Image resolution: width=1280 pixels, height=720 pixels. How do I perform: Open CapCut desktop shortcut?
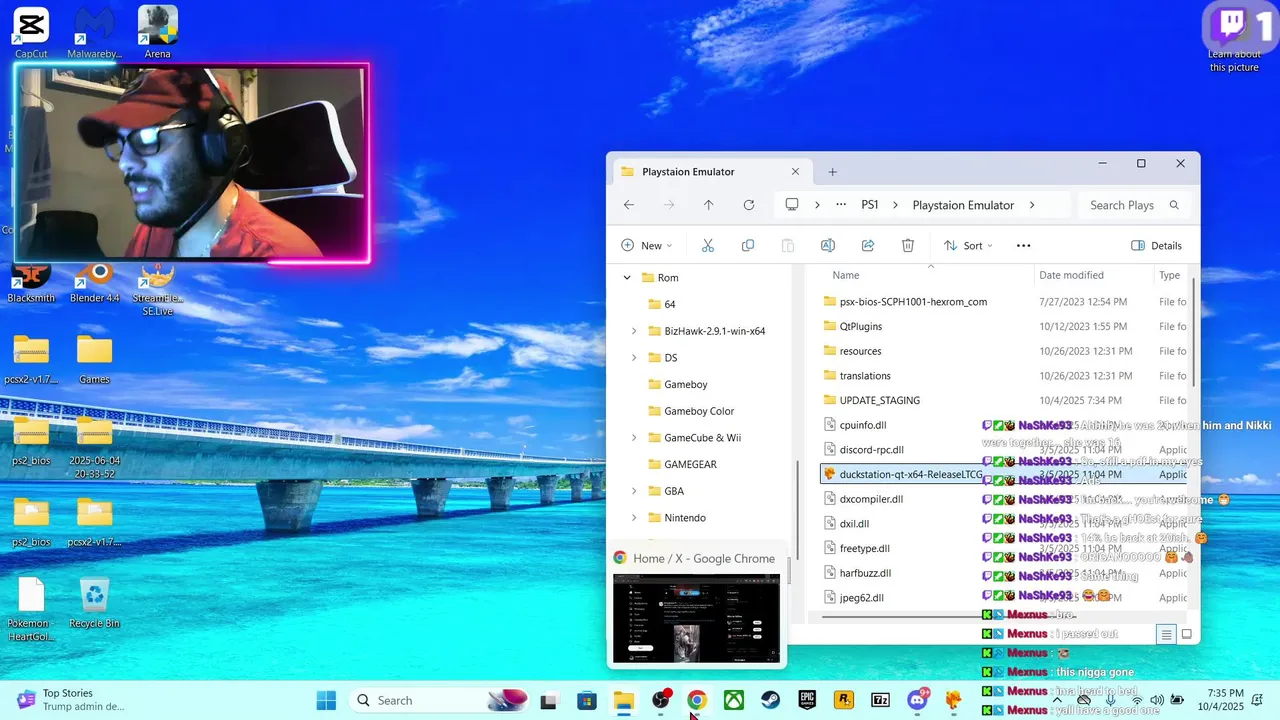(31, 32)
